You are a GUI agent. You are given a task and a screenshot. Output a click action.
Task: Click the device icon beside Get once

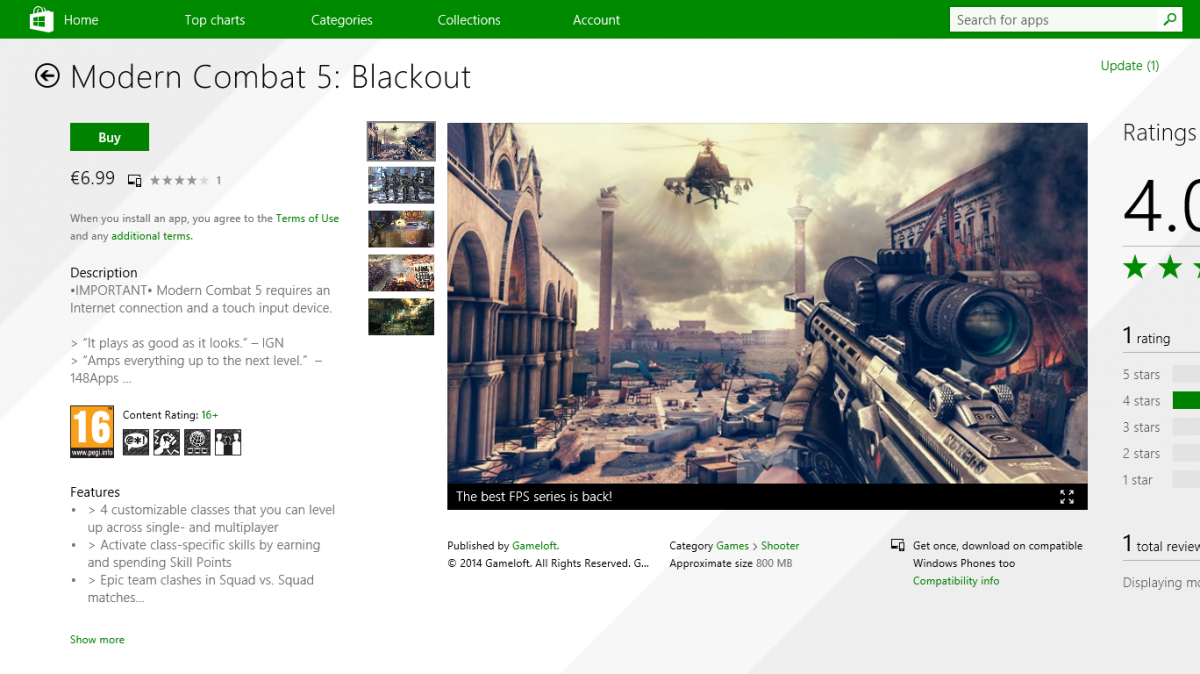[x=898, y=546]
